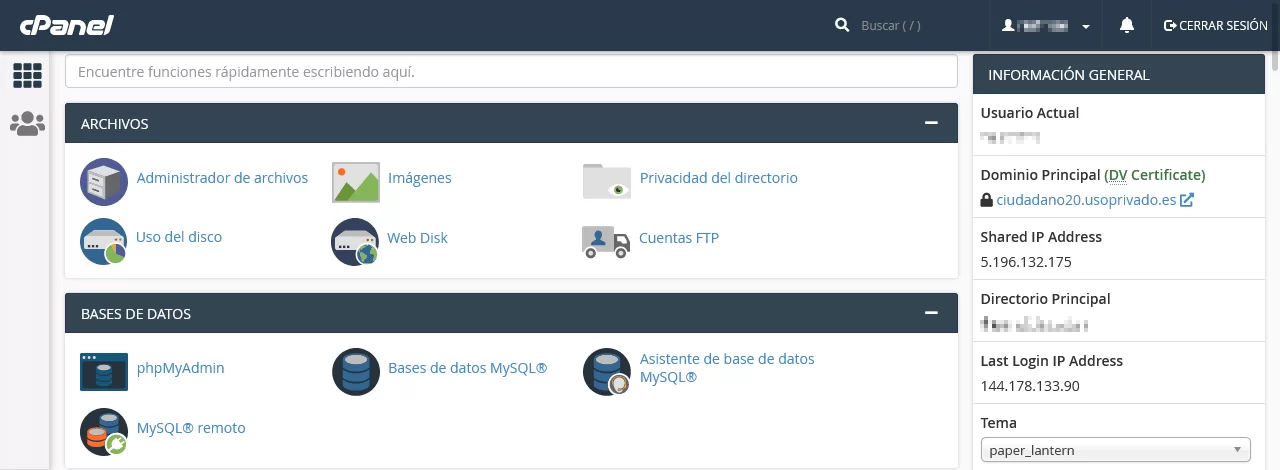Open Privacidad del directorio link
The image size is (1280, 470).
coord(719,178)
